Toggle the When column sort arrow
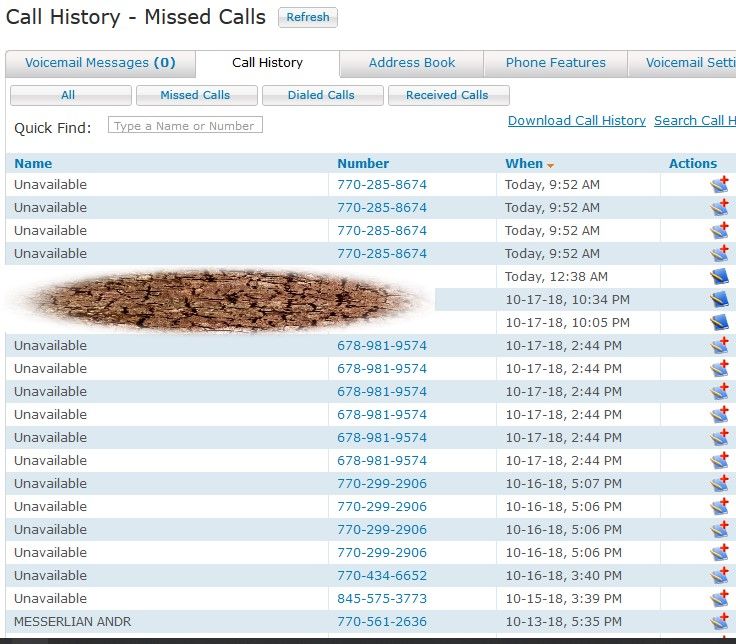736x644 pixels. pos(550,165)
